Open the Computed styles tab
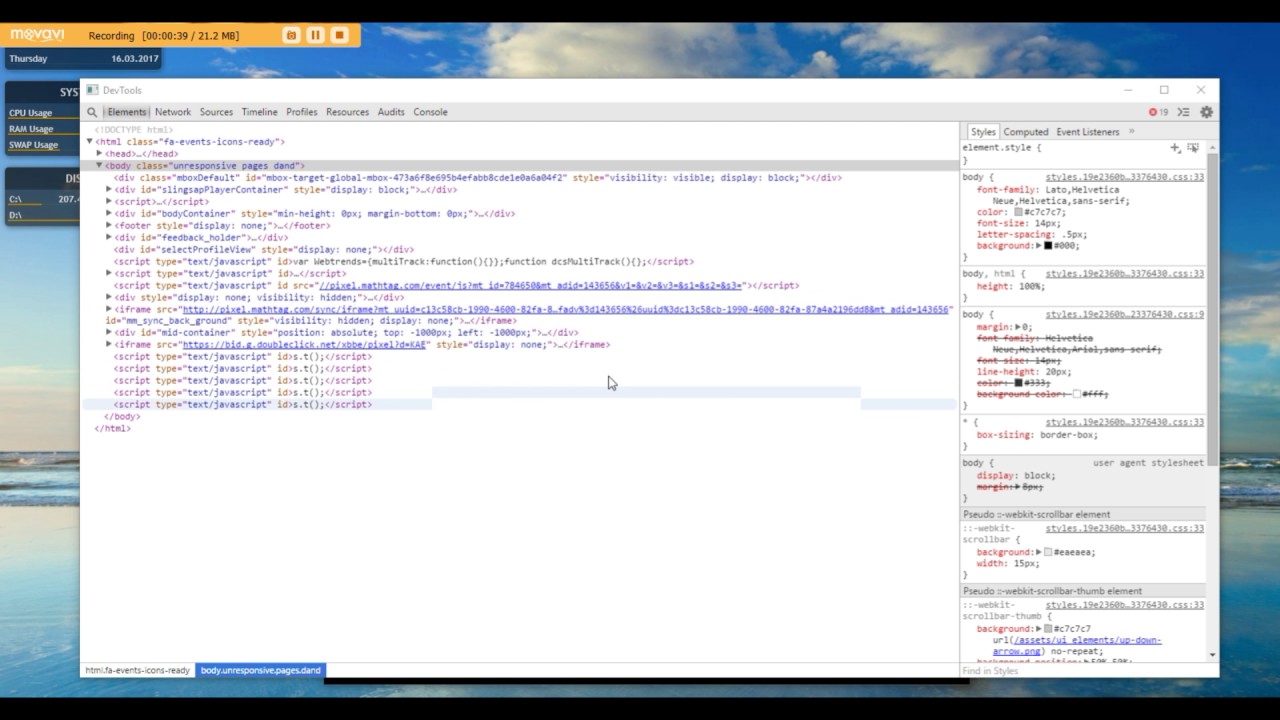Screen dimensions: 1280x720 (1026, 132)
